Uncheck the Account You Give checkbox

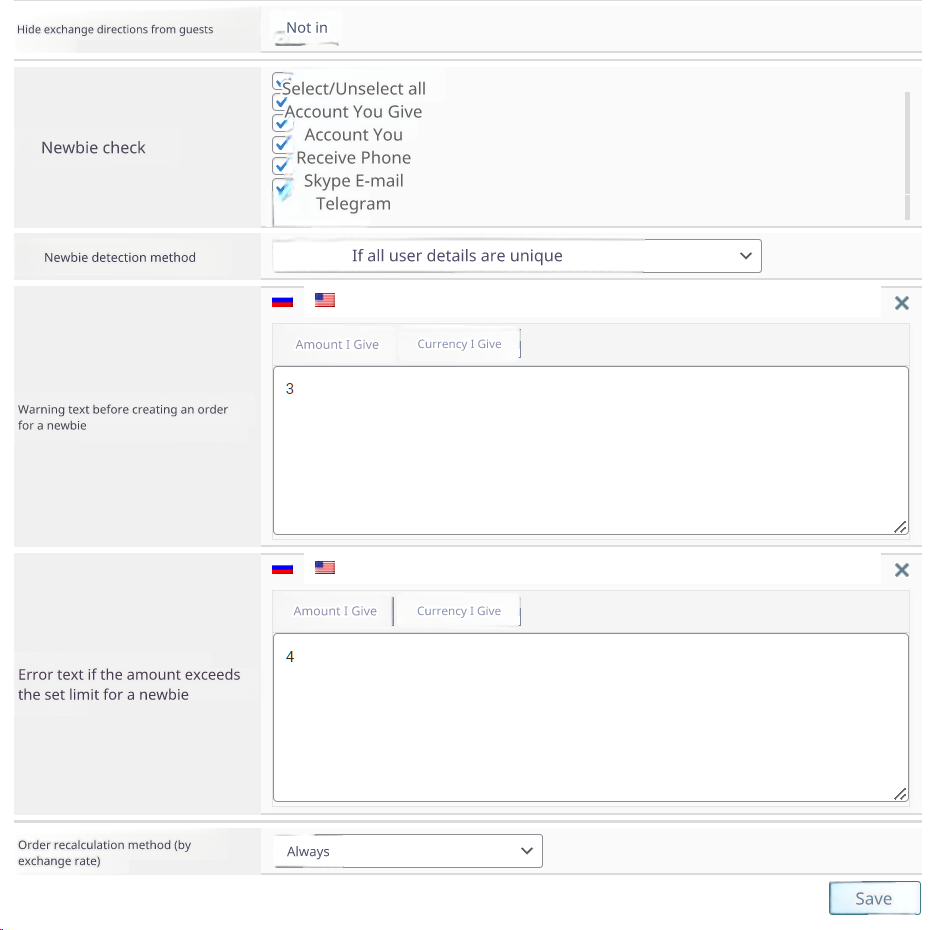pos(281,103)
